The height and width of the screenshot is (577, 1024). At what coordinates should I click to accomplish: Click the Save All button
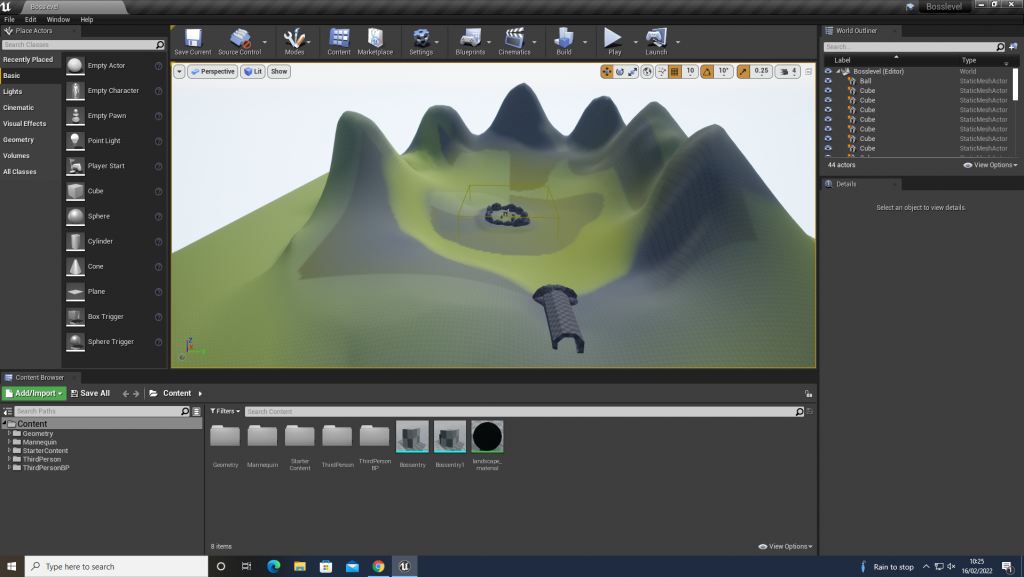pyautogui.click(x=90, y=394)
